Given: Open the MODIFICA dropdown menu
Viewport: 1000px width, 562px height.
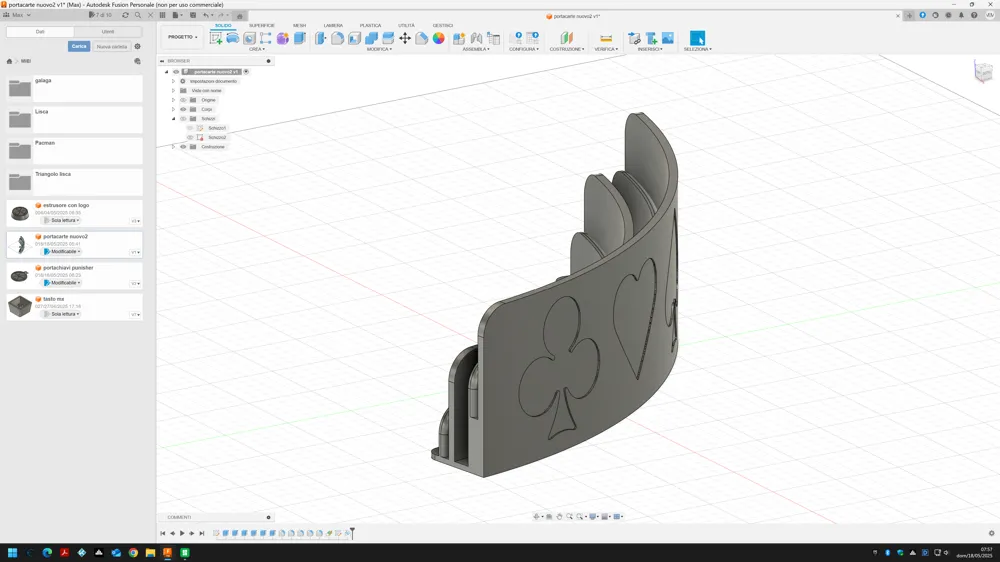Looking at the screenshot, I should click(379, 49).
